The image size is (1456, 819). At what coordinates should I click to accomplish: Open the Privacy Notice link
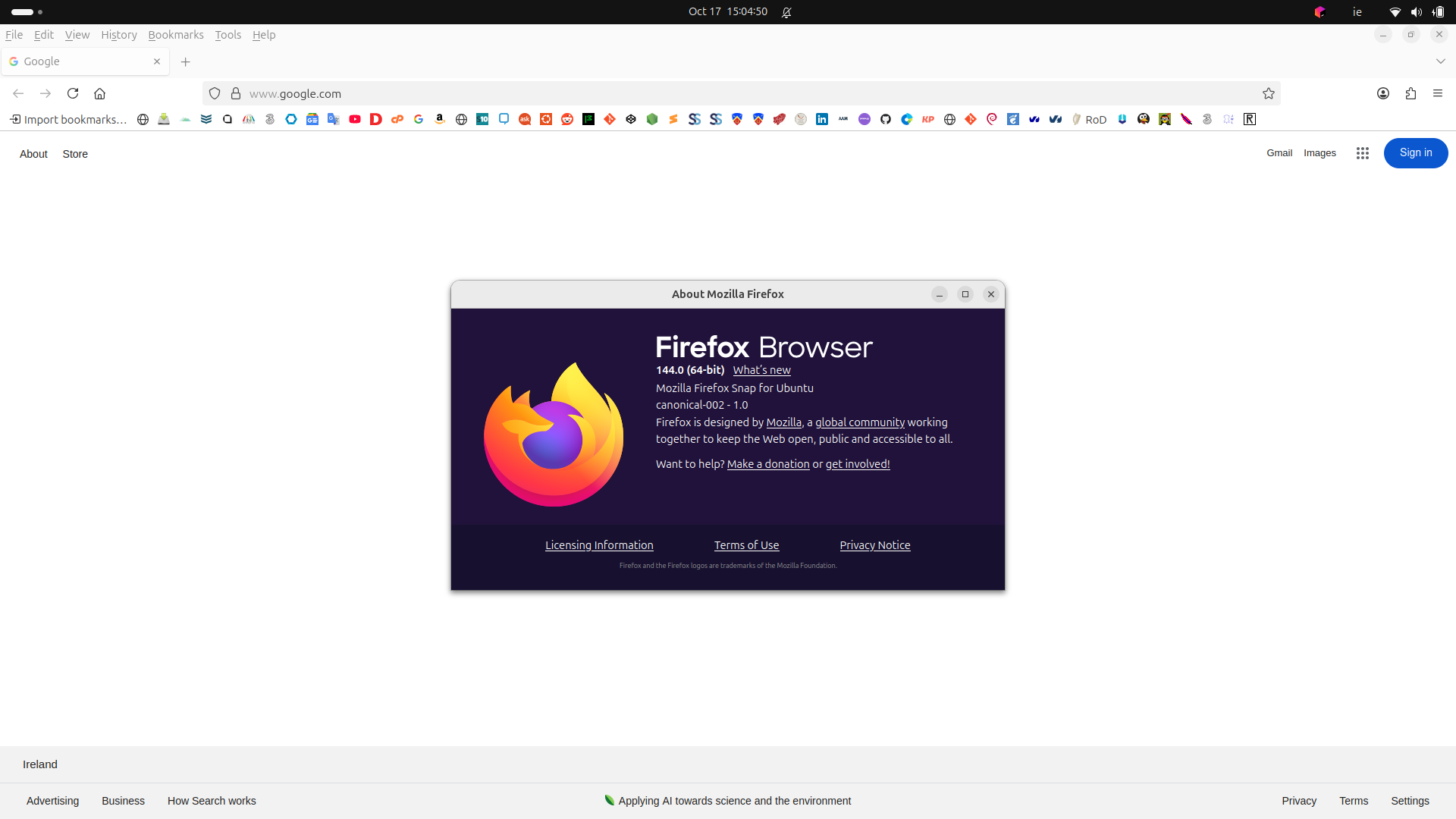click(875, 545)
